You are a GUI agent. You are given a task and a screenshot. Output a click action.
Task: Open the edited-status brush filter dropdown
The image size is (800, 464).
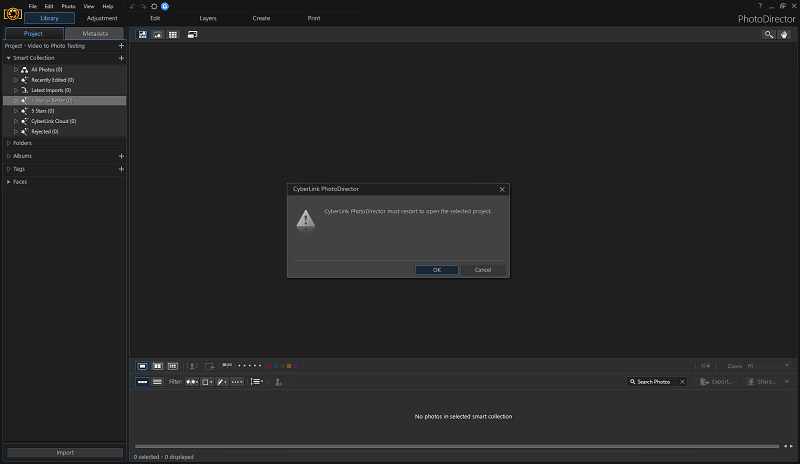click(x=222, y=382)
